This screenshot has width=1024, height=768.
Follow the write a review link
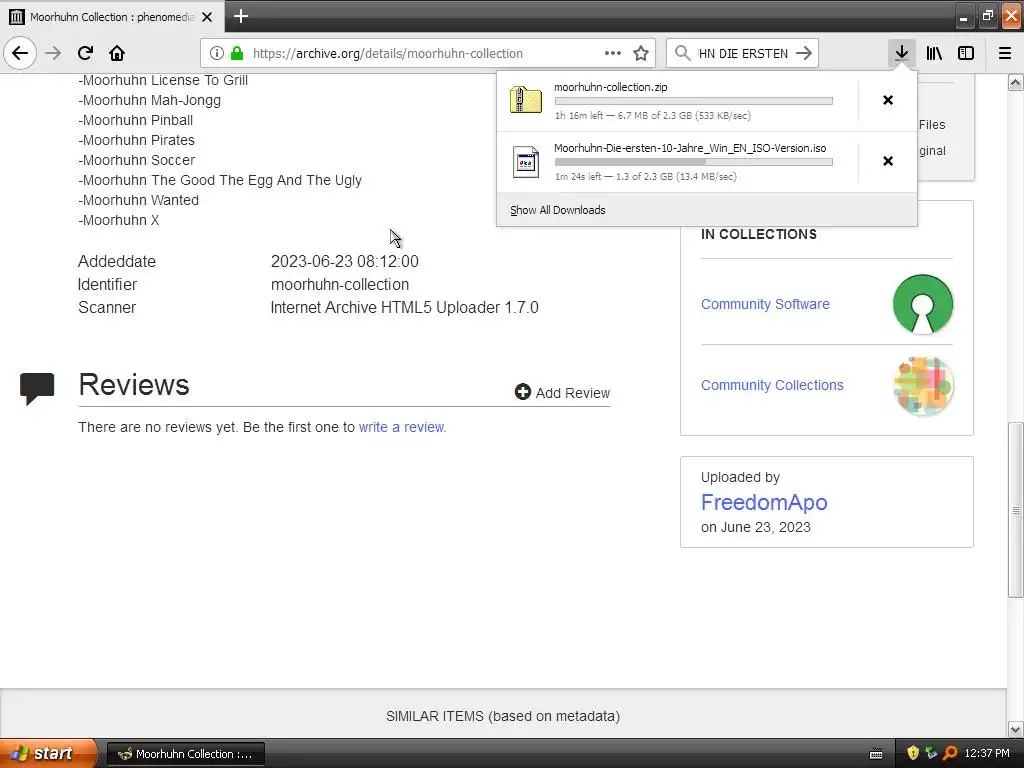(402, 427)
